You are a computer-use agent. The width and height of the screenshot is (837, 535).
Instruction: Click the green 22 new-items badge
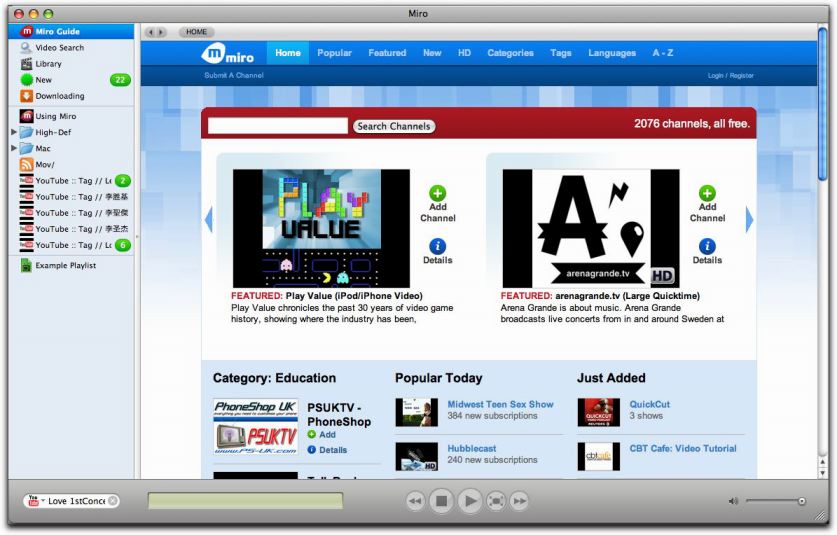120,80
